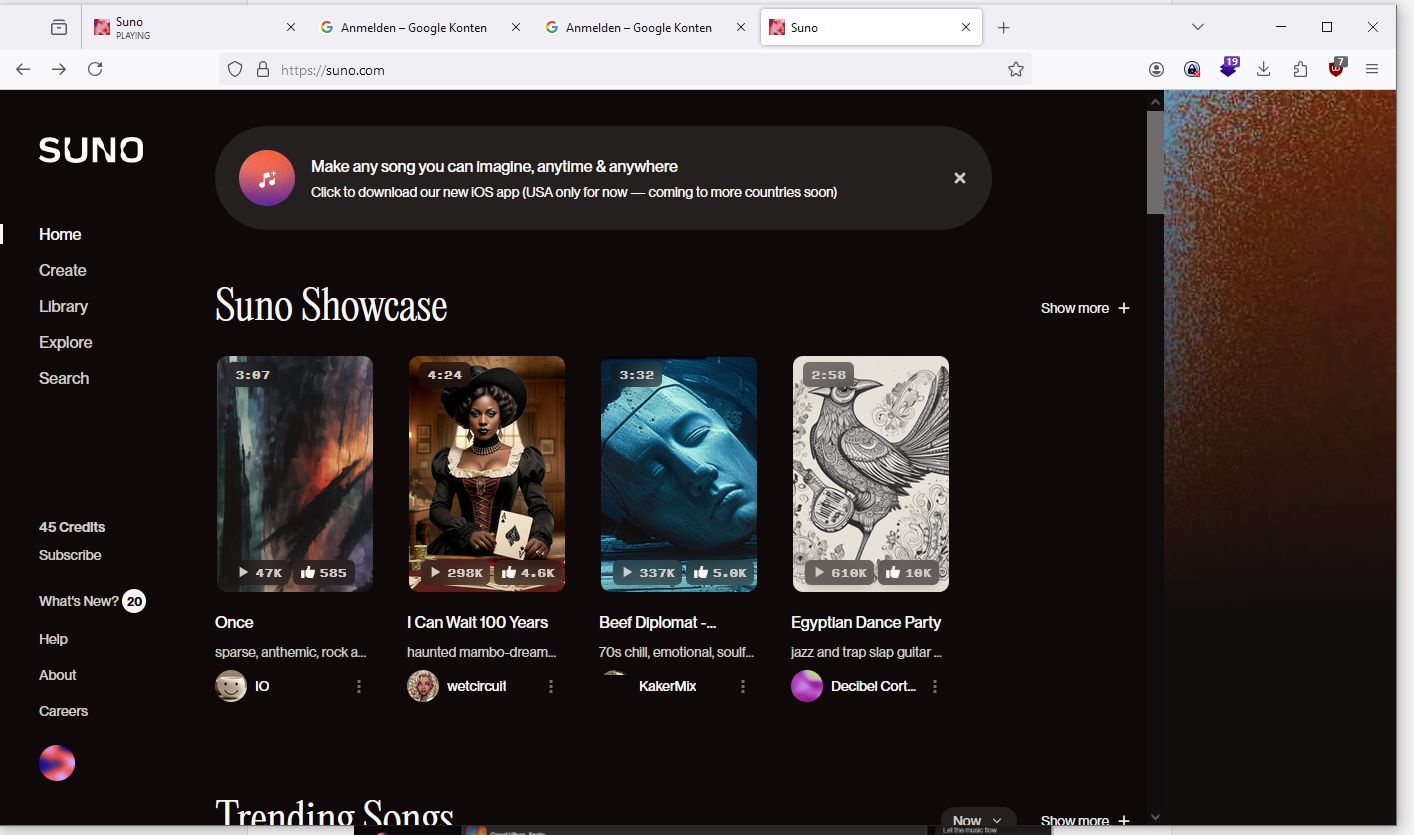Play the song with 610K plays
This screenshot has width=1414, height=835.
841,573
